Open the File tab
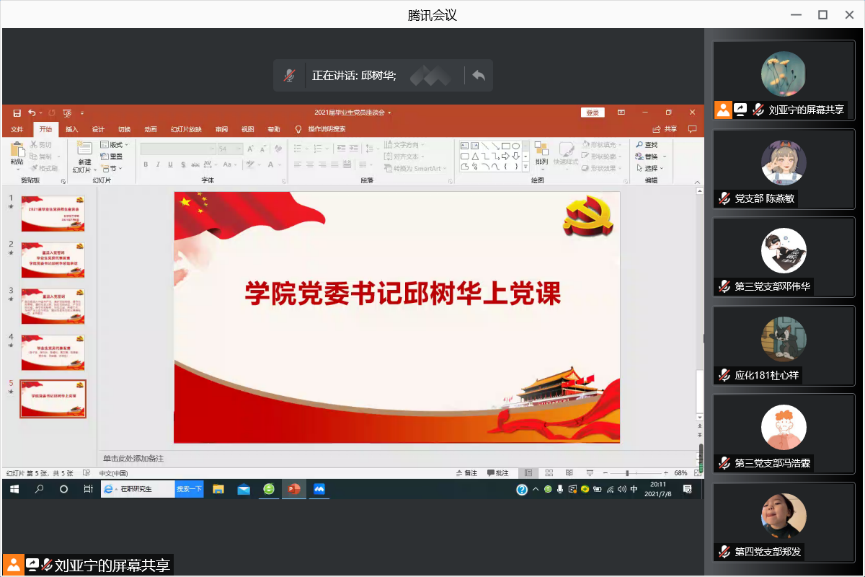The width and height of the screenshot is (865, 577). [17, 129]
